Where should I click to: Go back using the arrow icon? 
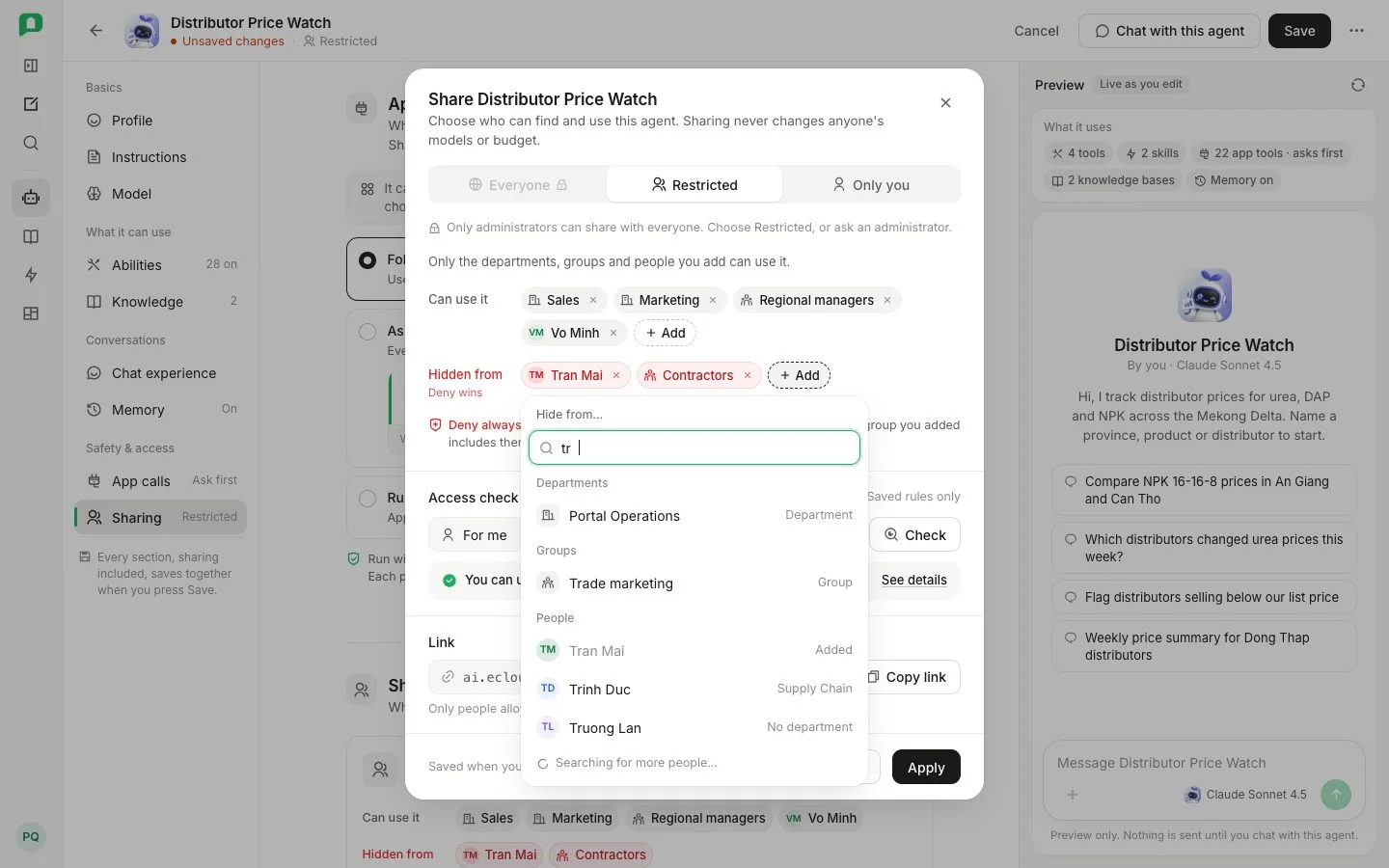95,31
